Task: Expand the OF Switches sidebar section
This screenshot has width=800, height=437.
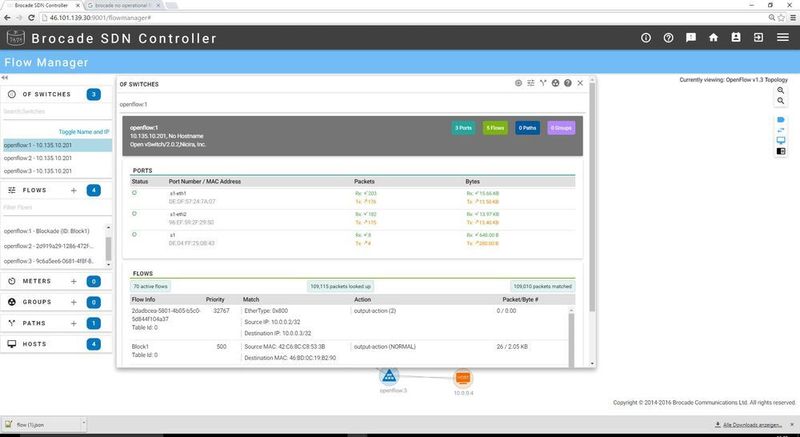Action: pyautogui.click(x=46, y=94)
